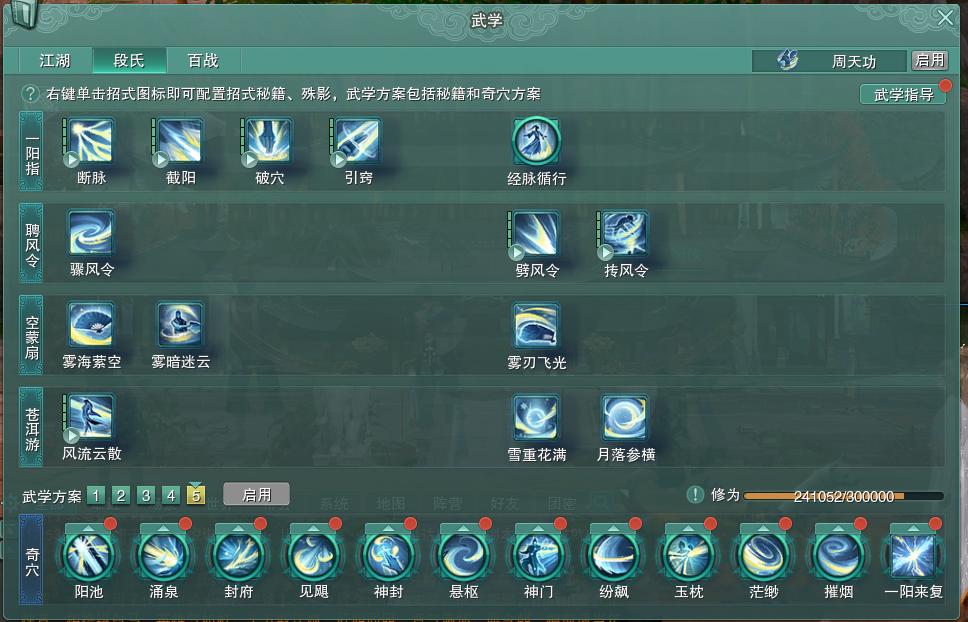Select the 断脉 skill icon
This screenshot has height=622, width=968.
tap(91, 141)
